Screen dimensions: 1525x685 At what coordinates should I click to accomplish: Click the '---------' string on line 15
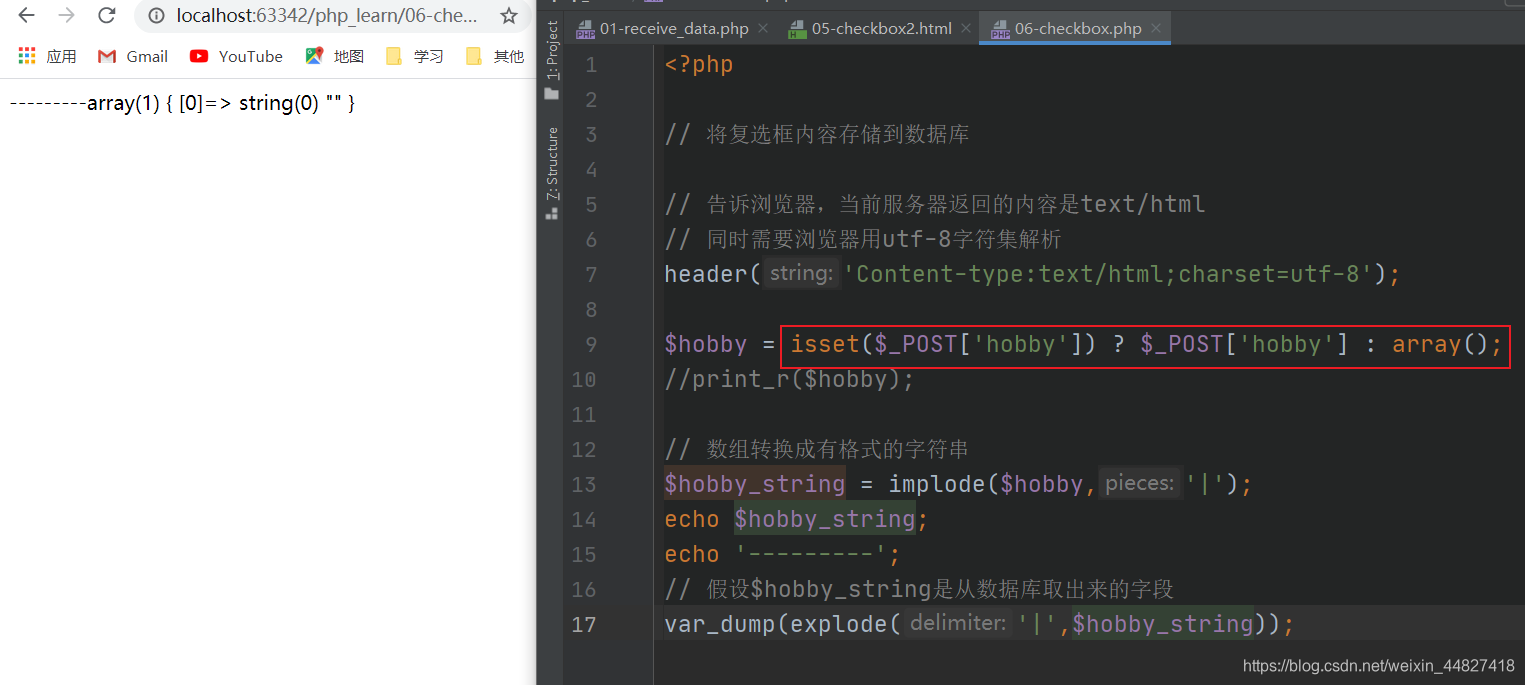tap(811, 554)
